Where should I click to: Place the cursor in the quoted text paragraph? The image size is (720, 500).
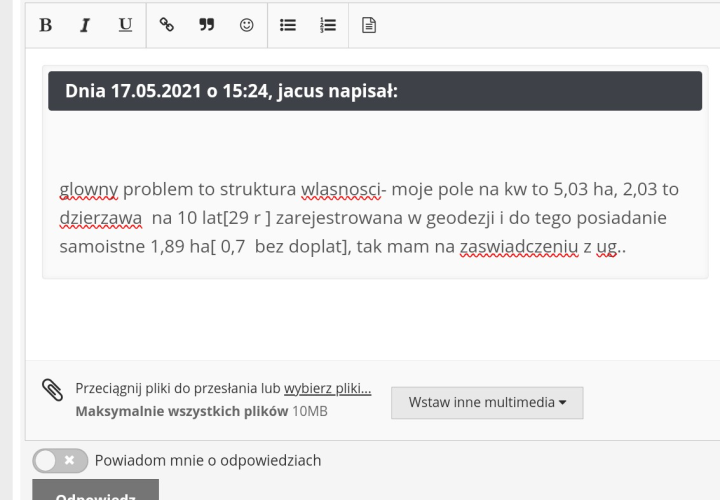pos(370,218)
